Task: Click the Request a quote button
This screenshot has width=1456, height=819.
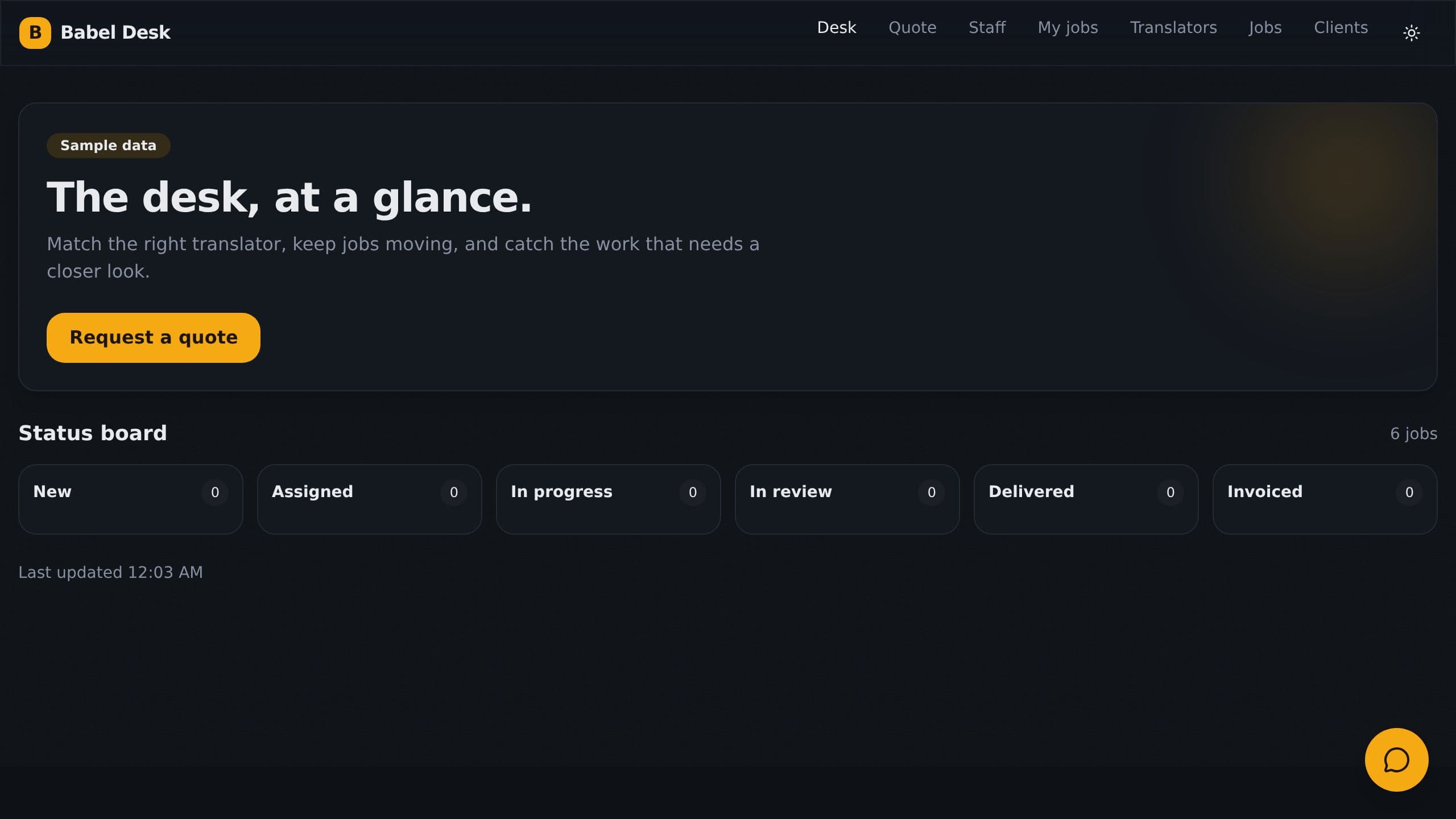Action: coord(154,337)
